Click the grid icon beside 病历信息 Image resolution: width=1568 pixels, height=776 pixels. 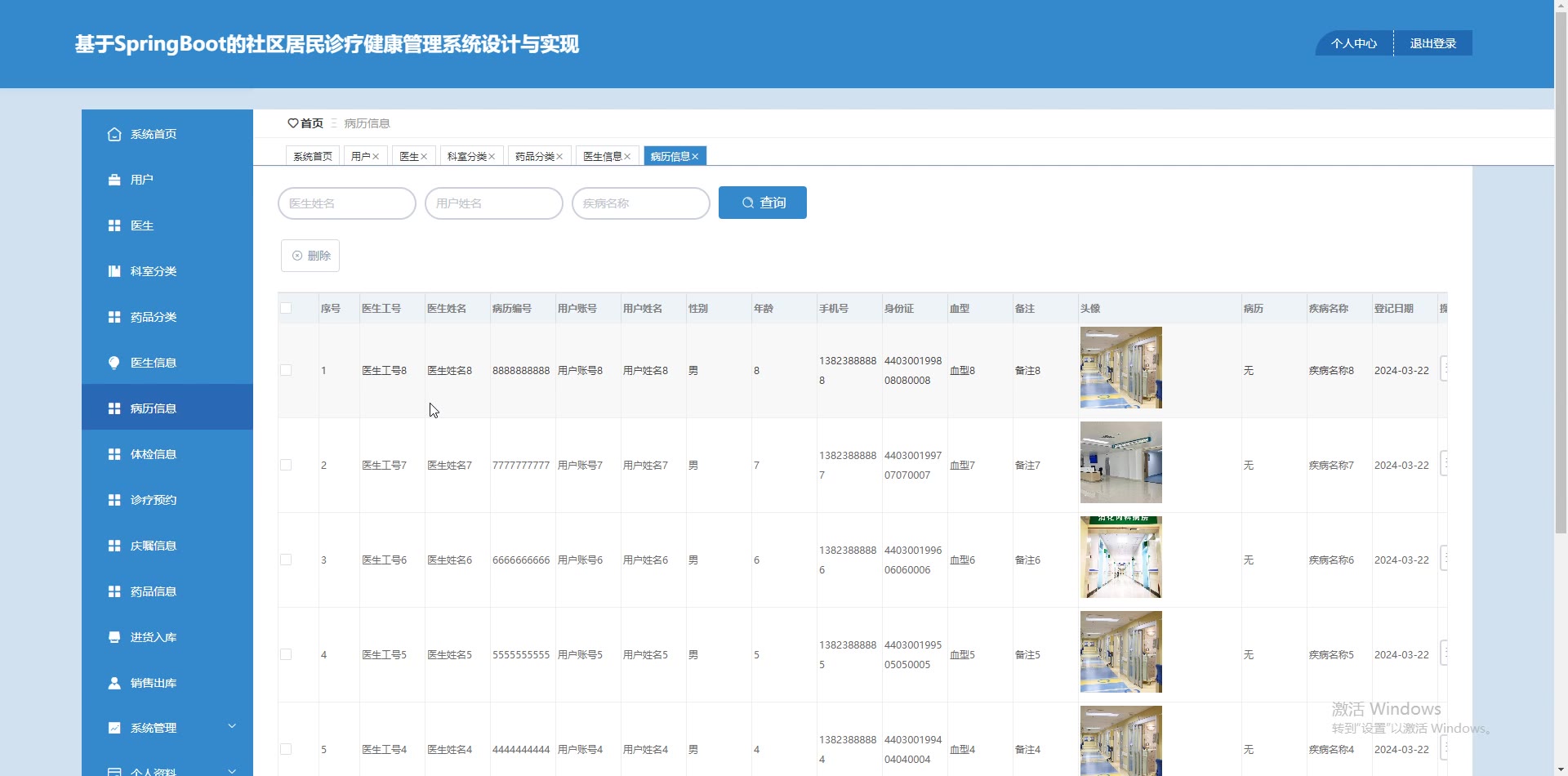114,408
